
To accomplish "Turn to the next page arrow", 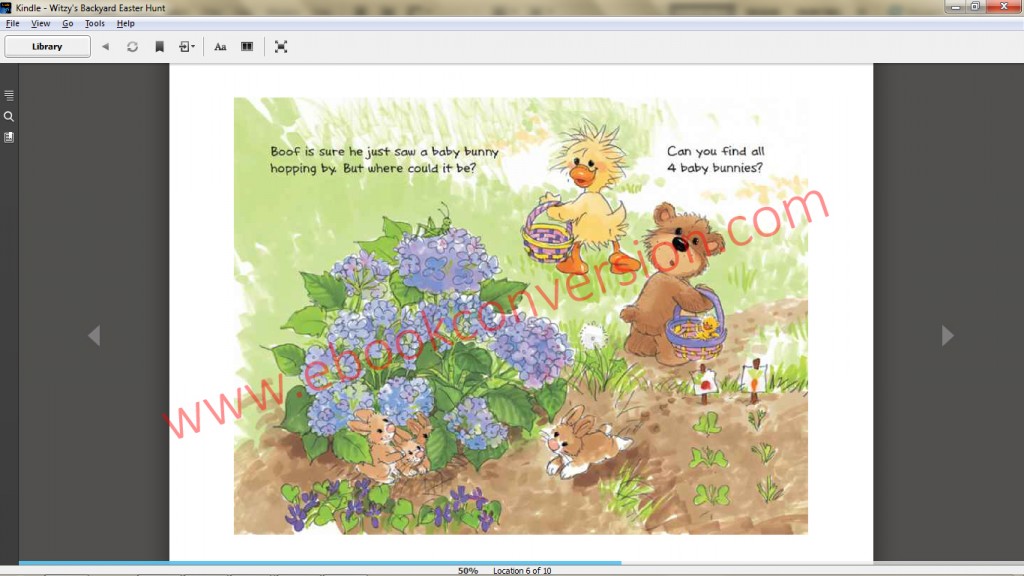I will coord(948,336).
